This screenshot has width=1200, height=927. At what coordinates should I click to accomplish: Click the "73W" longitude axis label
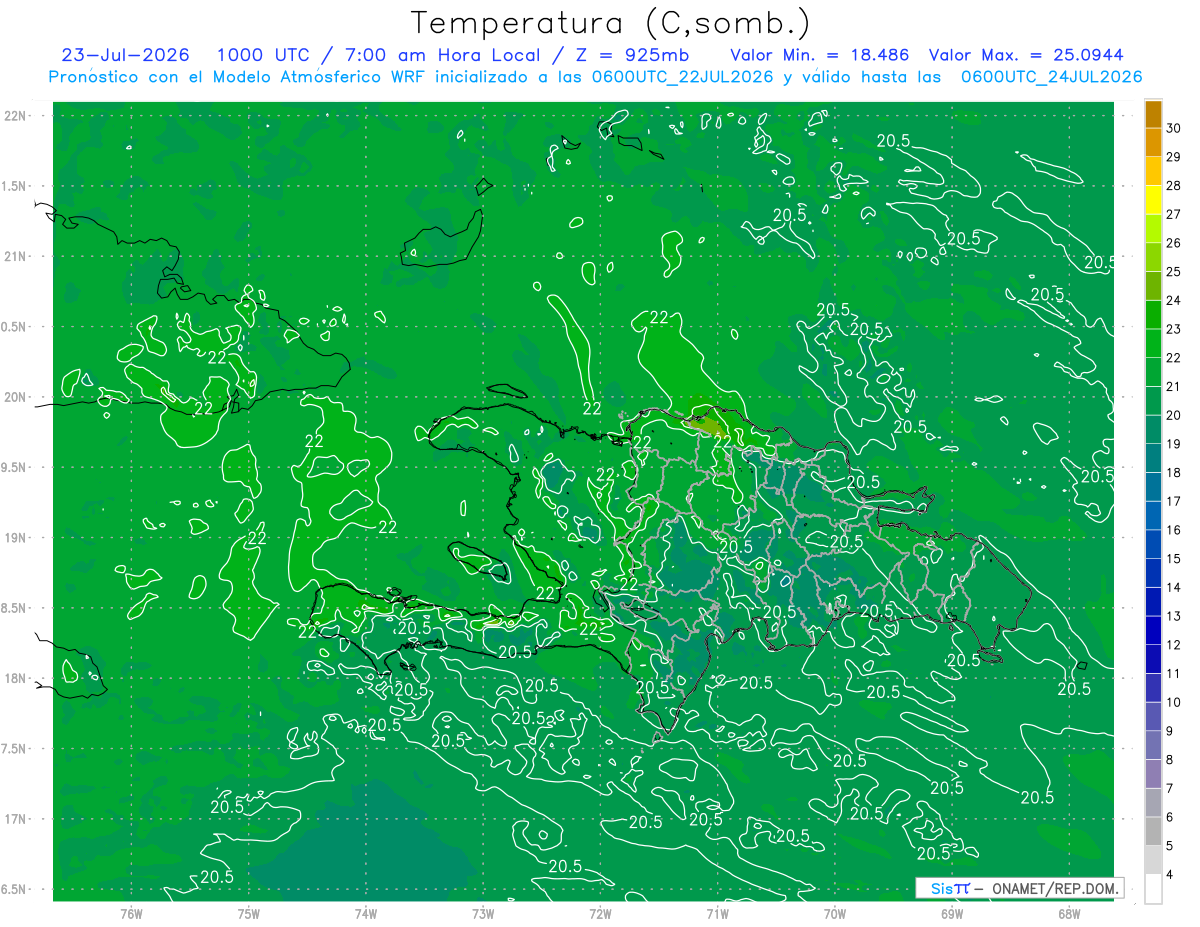click(483, 913)
